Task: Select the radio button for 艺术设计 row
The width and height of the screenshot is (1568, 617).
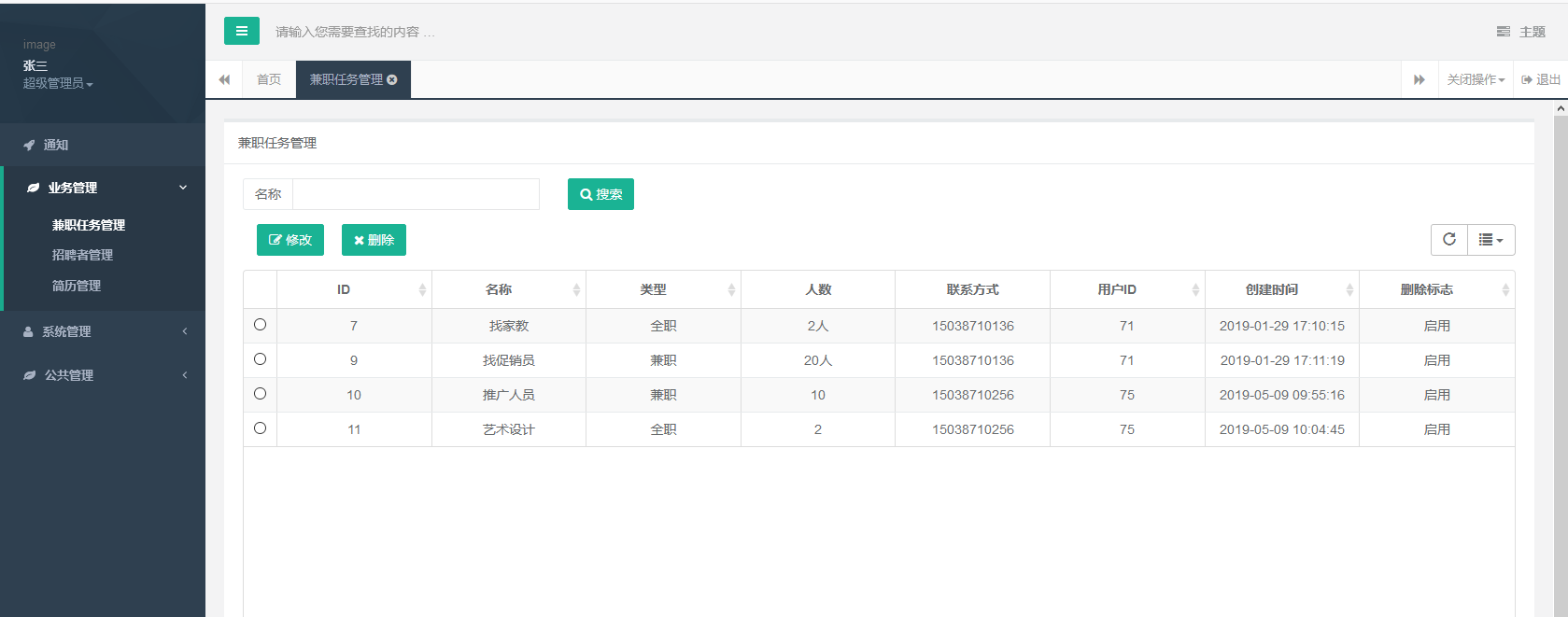Action: point(260,428)
